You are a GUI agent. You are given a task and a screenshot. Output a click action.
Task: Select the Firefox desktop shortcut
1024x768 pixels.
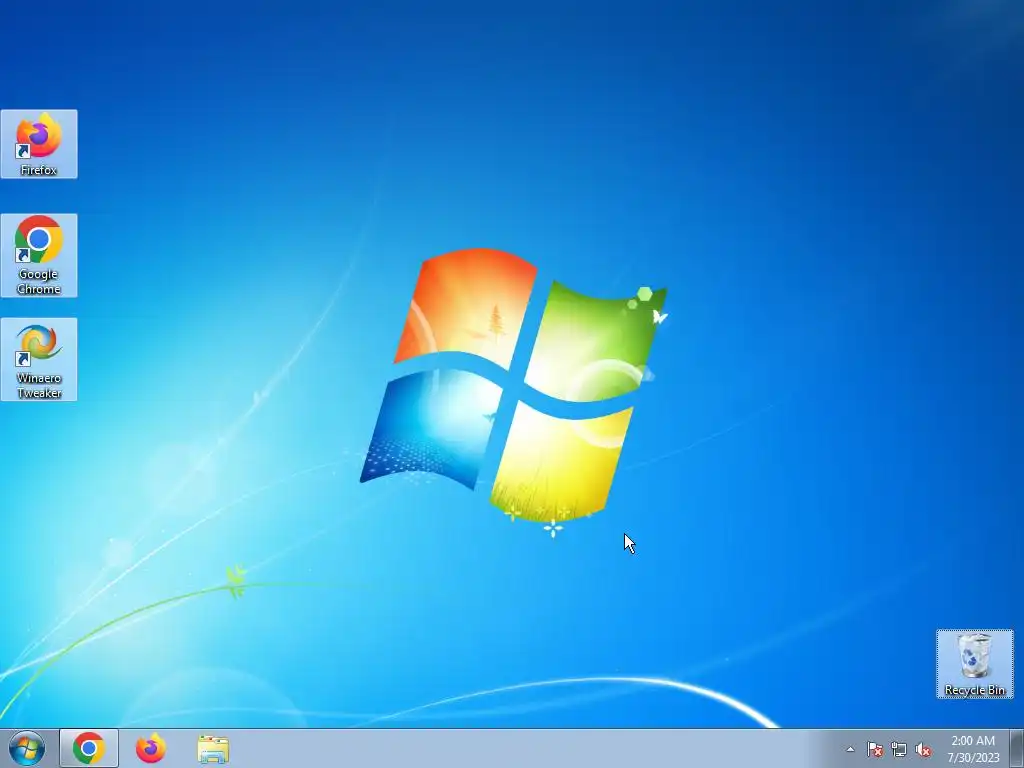[39, 144]
